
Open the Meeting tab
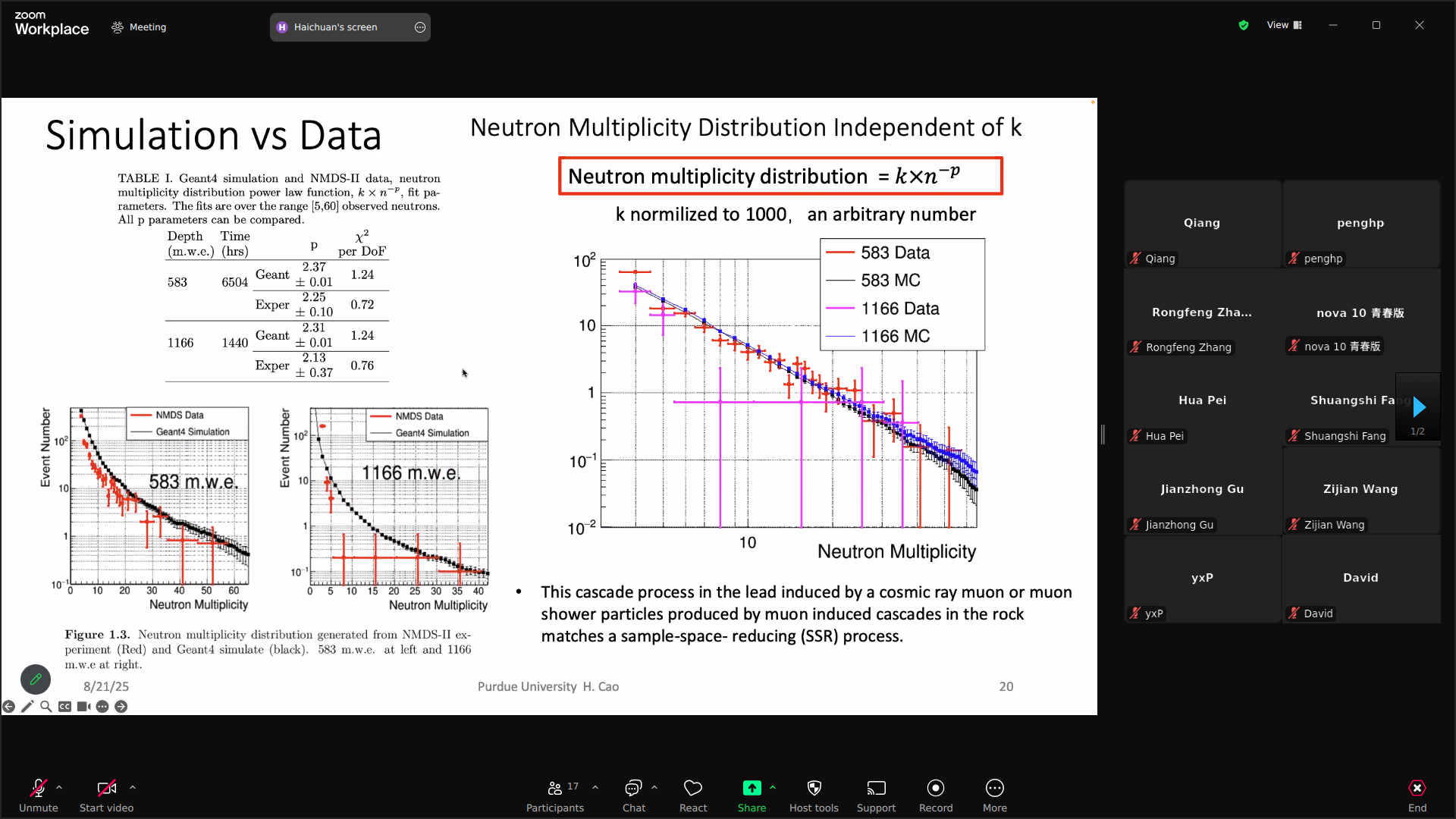point(139,27)
